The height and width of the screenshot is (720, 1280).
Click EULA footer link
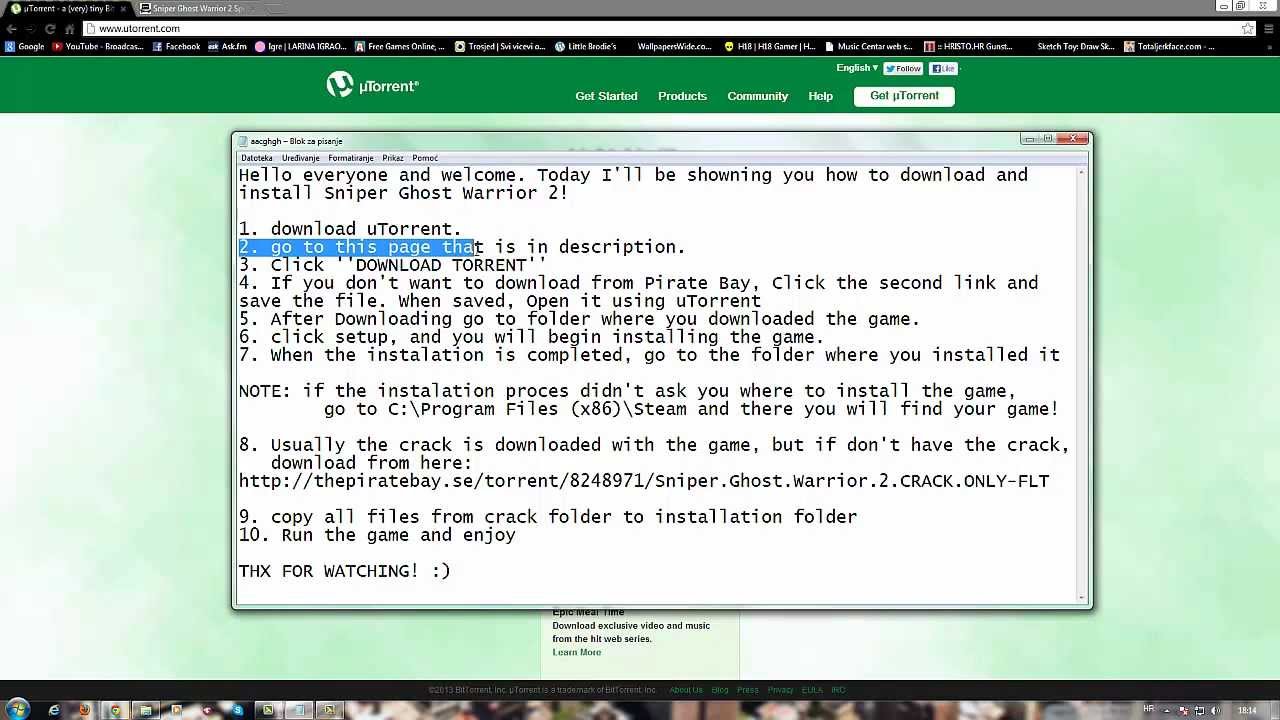[x=812, y=690]
